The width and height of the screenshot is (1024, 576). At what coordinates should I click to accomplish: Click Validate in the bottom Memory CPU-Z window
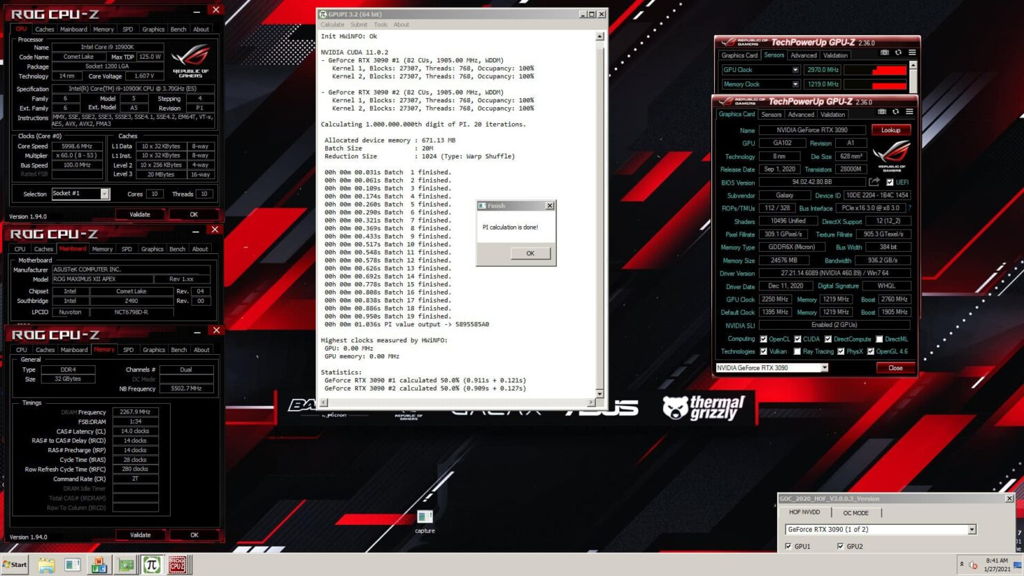pos(140,535)
